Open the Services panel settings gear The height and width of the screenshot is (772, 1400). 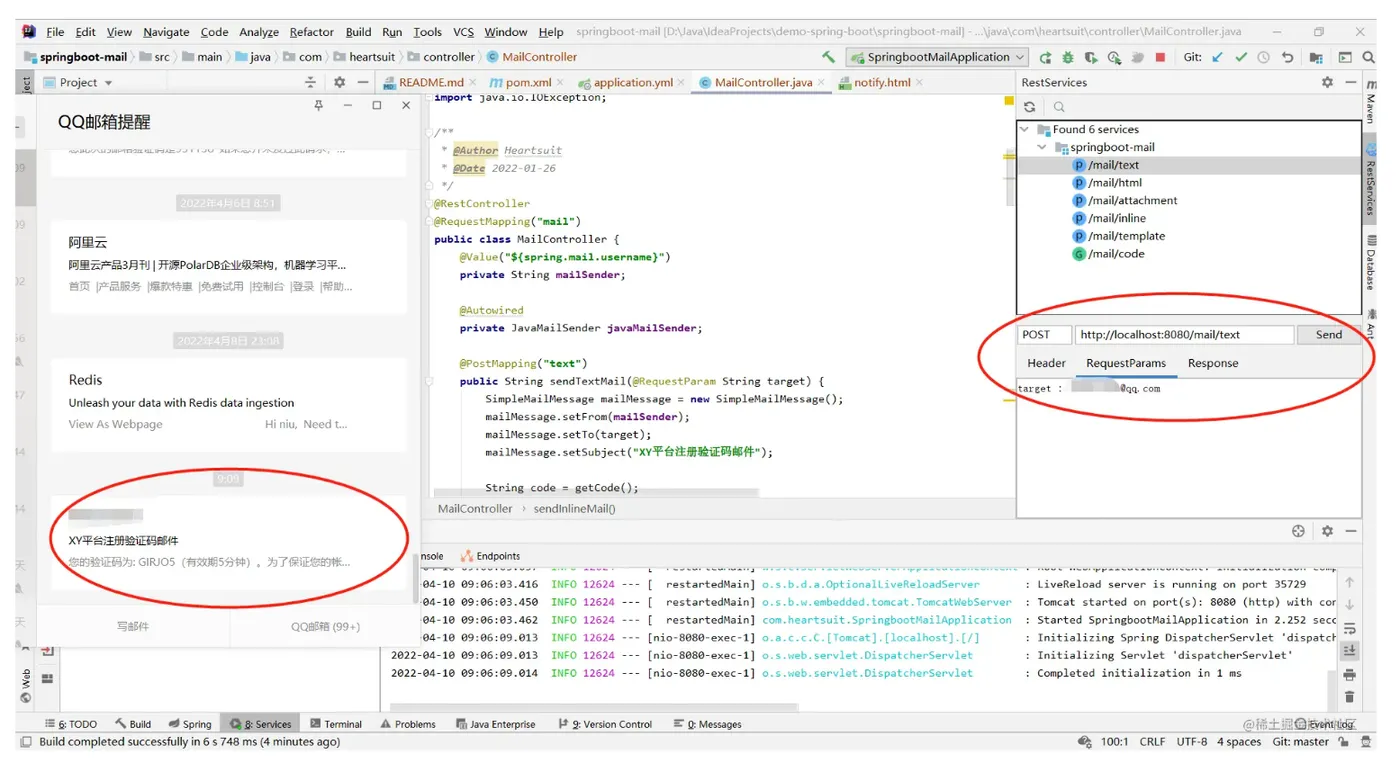pyautogui.click(x=1327, y=531)
